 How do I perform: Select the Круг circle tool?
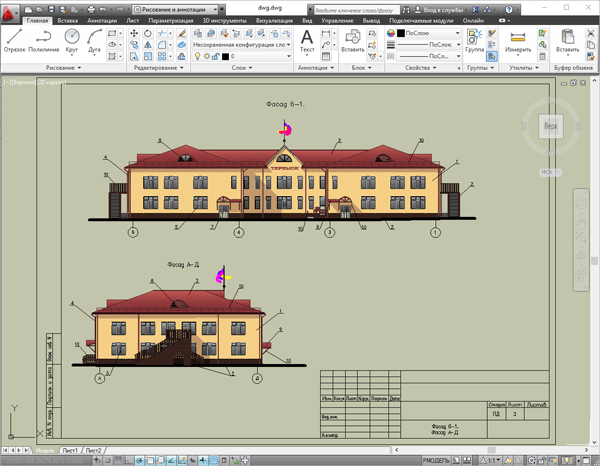click(x=72, y=41)
